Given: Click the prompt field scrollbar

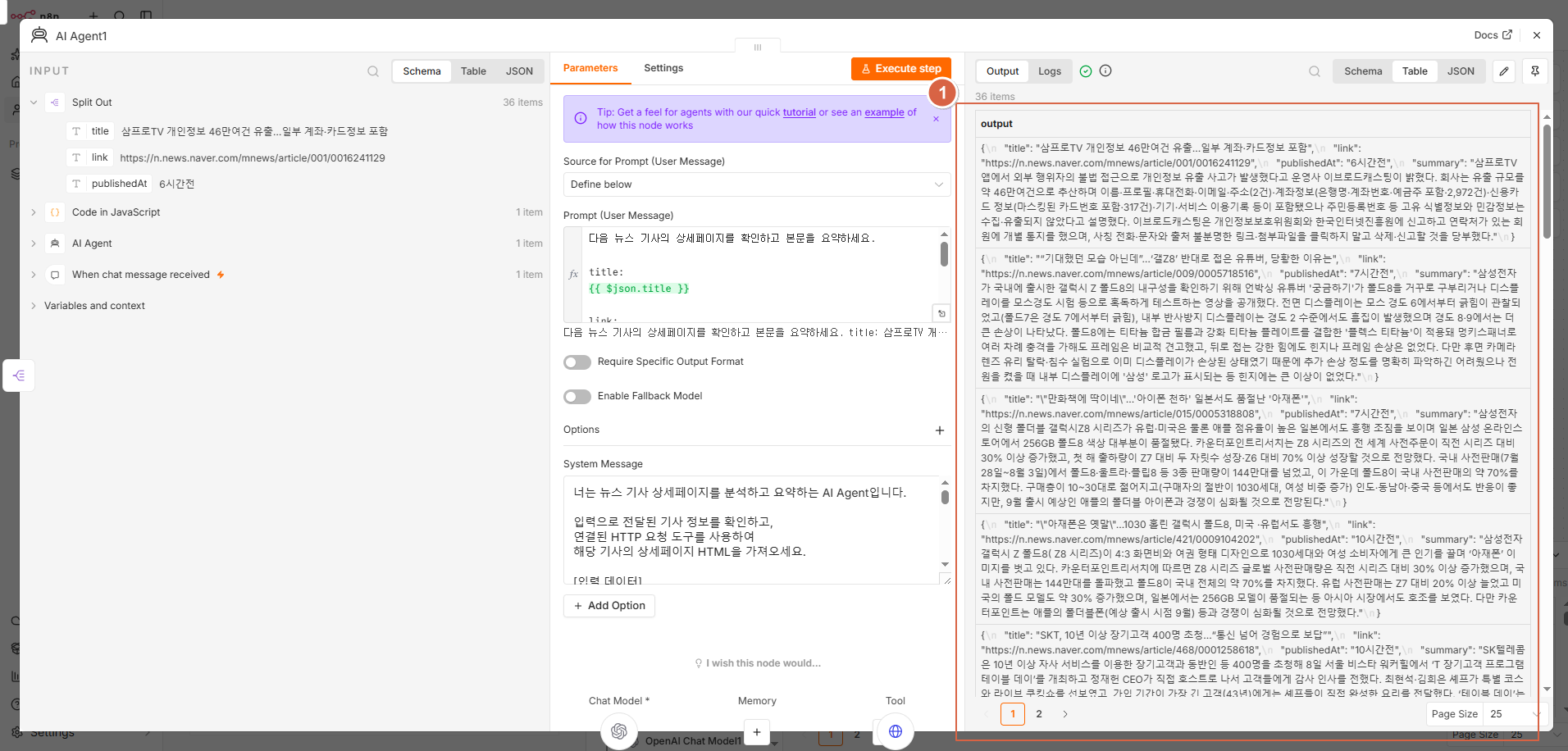Looking at the screenshot, I should pyautogui.click(x=944, y=254).
